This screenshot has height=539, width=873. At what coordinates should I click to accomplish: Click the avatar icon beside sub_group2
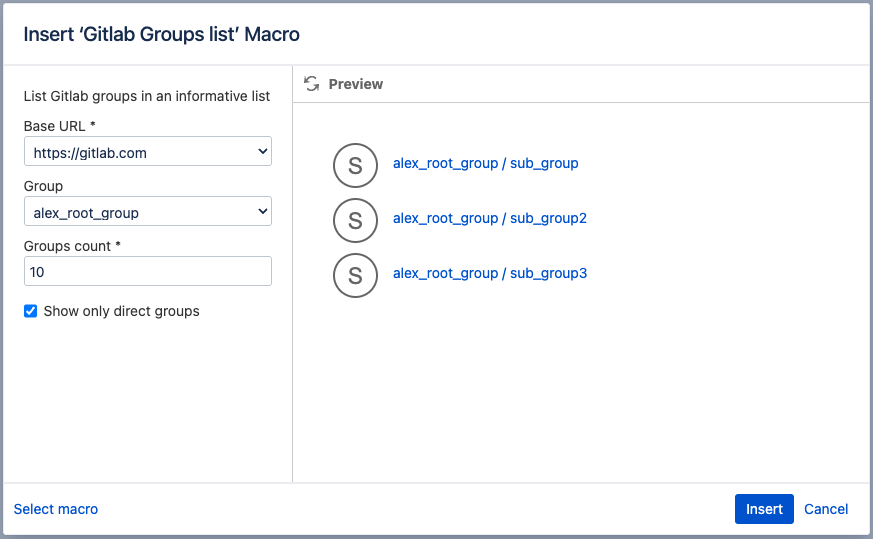click(x=355, y=221)
